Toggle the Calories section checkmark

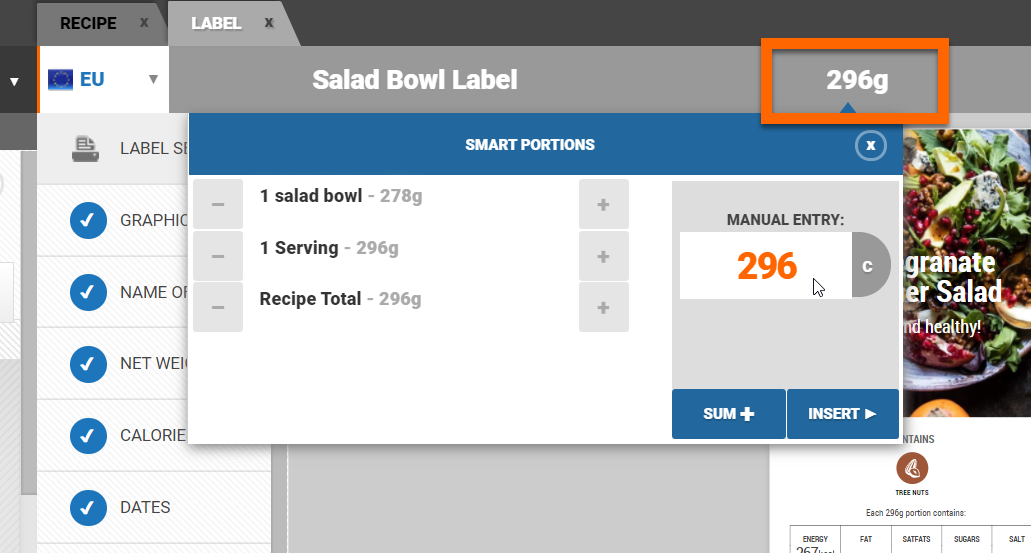(88, 435)
